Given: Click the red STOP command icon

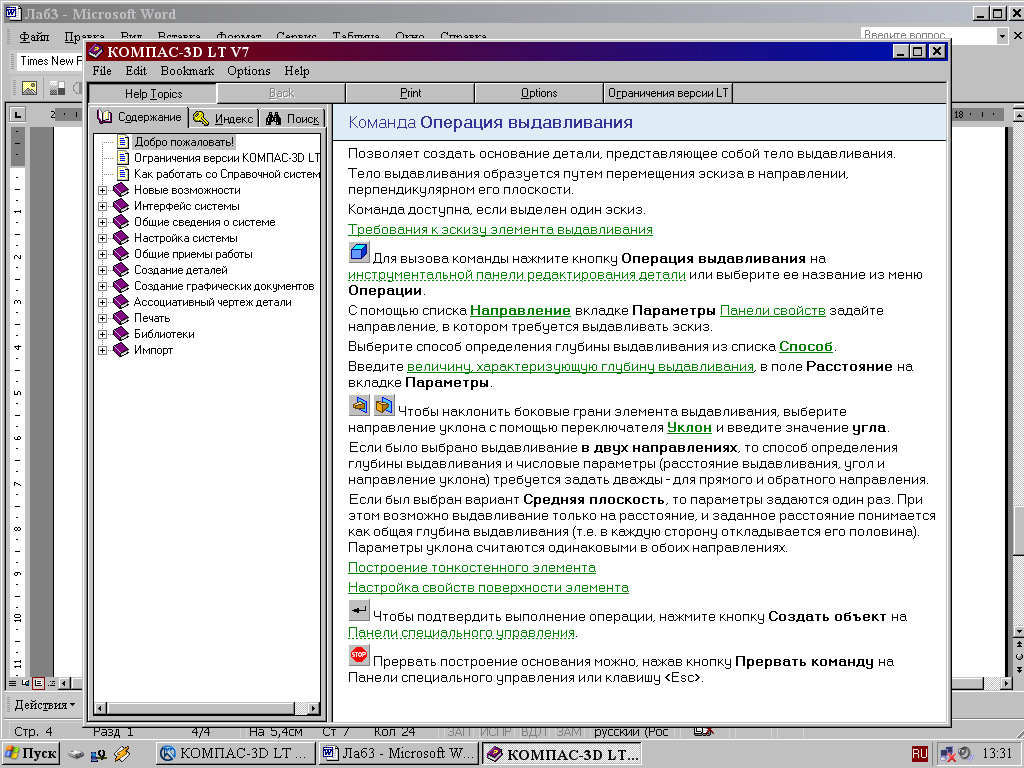Looking at the screenshot, I should point(359,654).
